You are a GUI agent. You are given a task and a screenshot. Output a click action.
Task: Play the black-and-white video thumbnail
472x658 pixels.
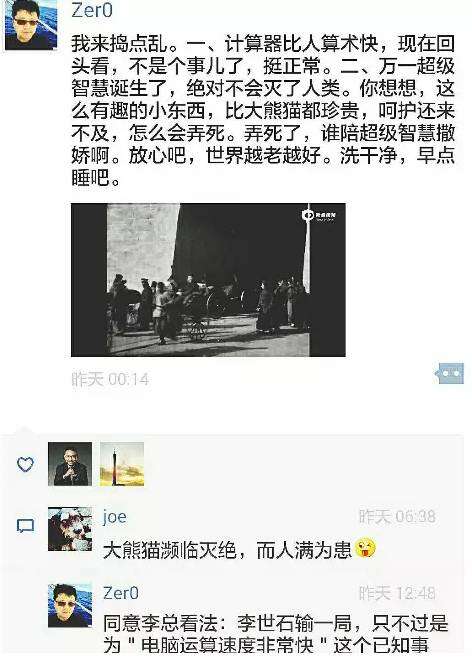click(208, 280)
